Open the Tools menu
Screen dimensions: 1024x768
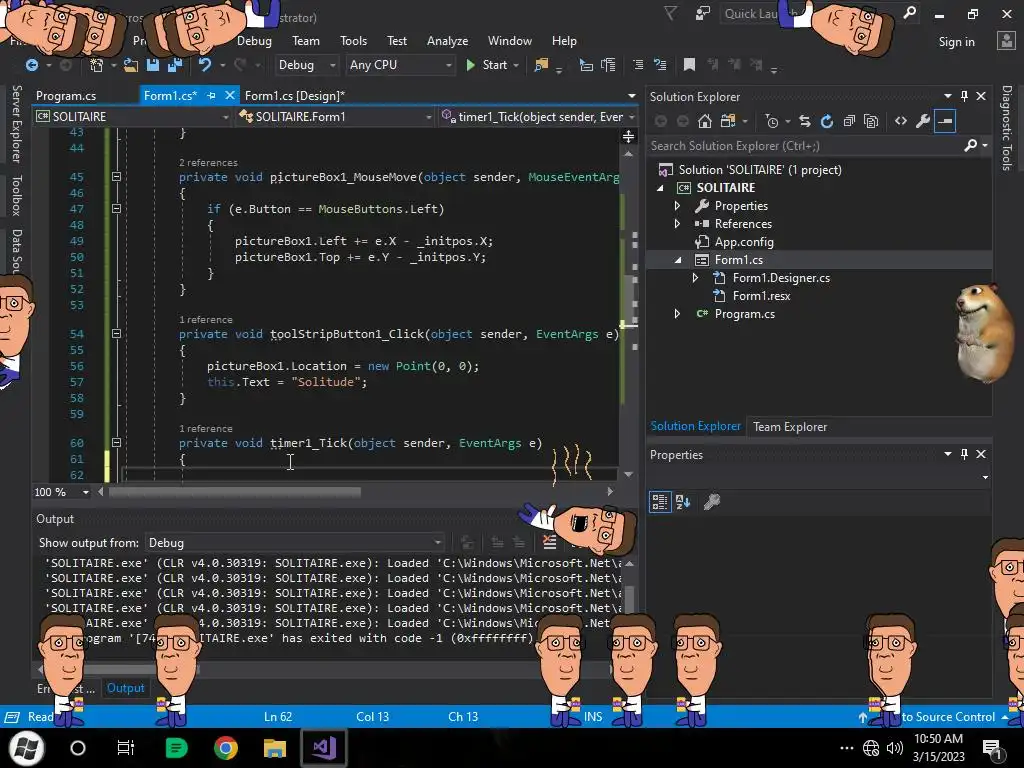(353, 40)
